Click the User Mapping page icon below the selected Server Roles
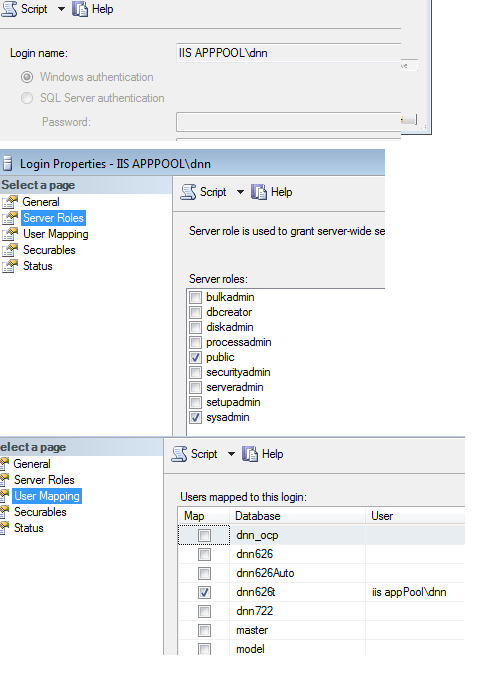The image size is (487, 698). pyautogui.click(x=10, y=234)
